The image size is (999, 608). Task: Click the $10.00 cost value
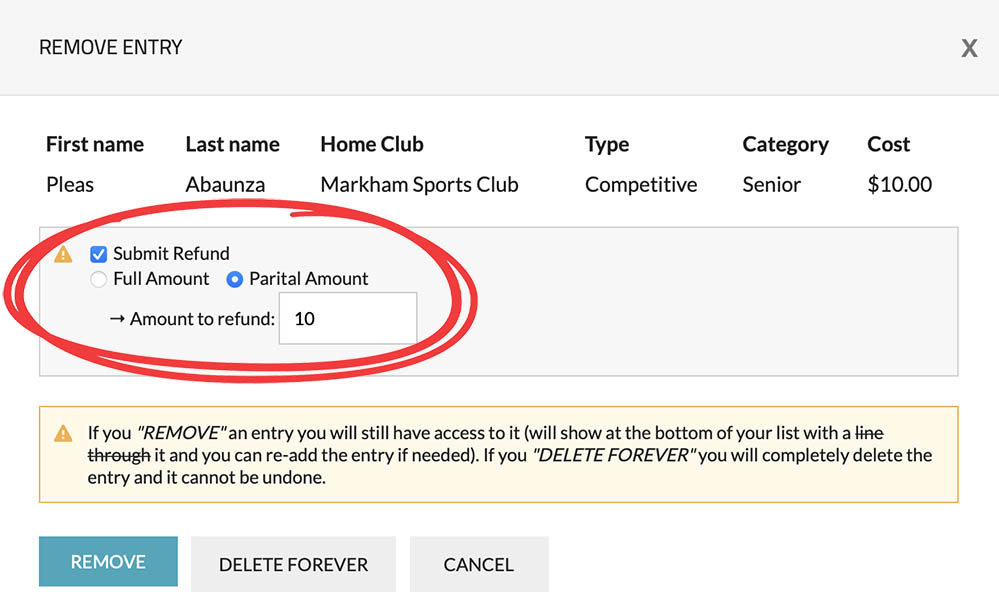tap(899, 185)
